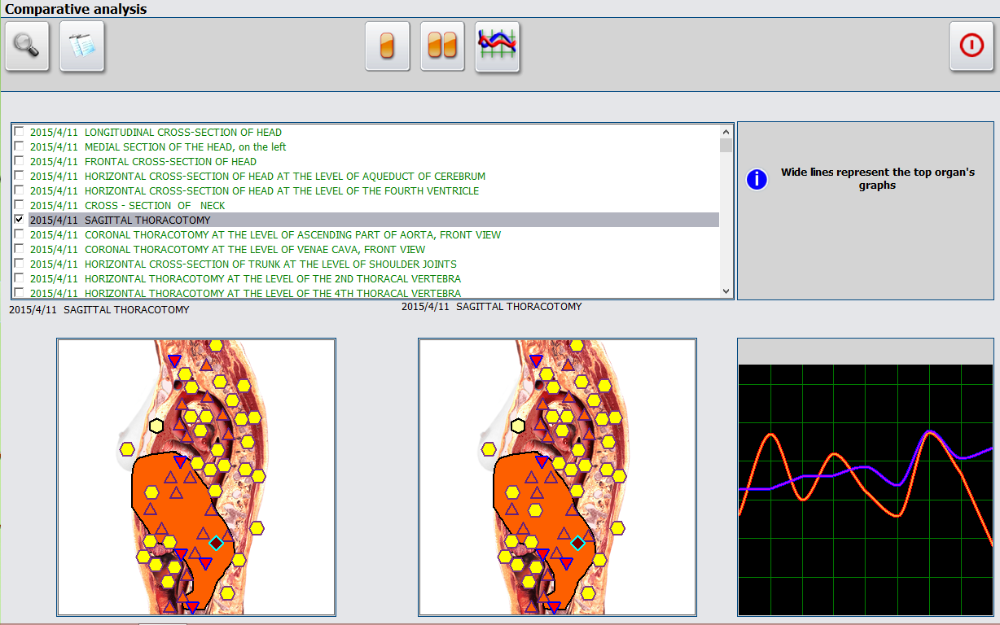1000x625 pixels.
Task: Open the documents report icon
Action: pyautogui.click(x=82, y=47)
